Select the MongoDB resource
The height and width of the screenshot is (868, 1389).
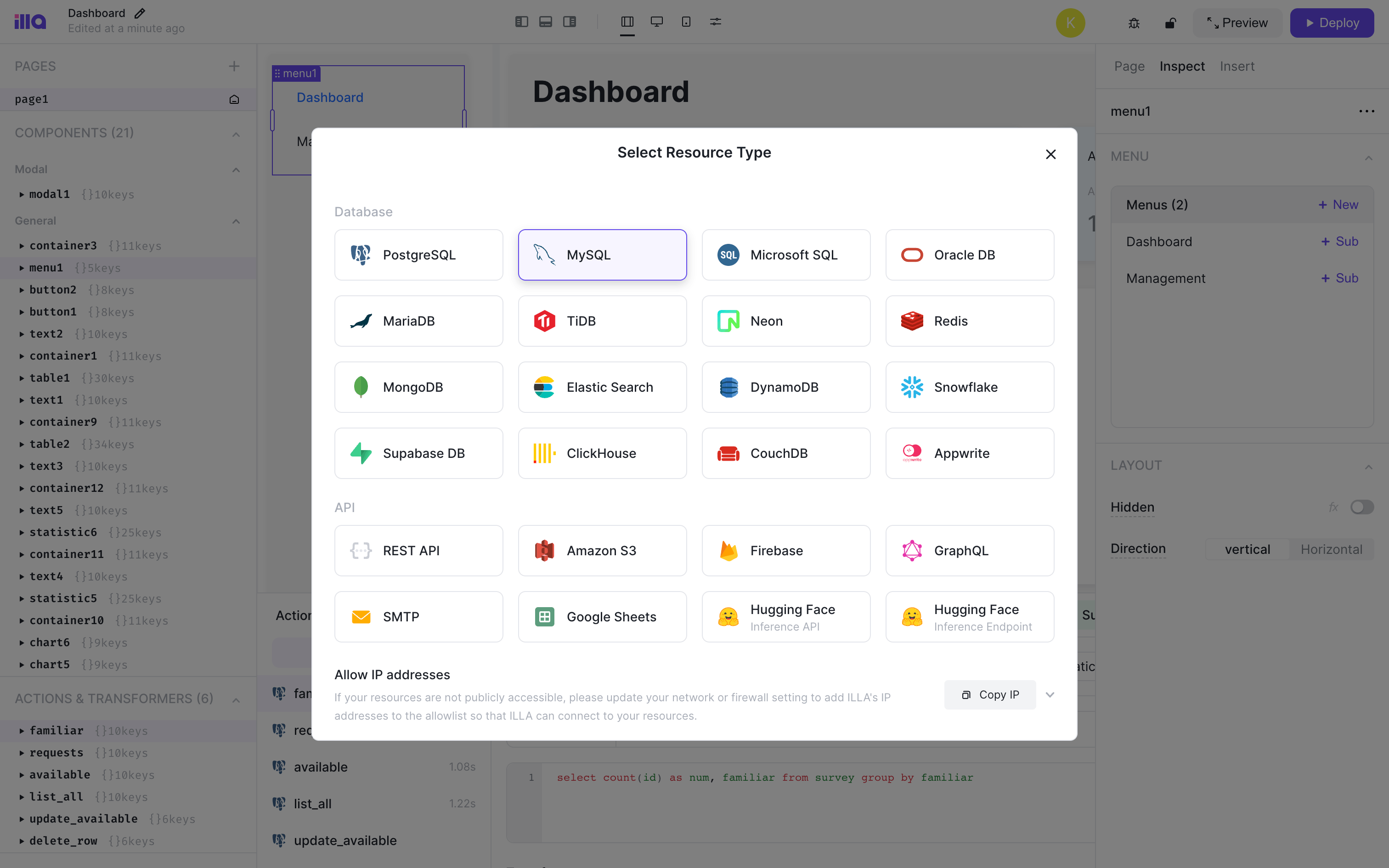click(x=418, y=387)
